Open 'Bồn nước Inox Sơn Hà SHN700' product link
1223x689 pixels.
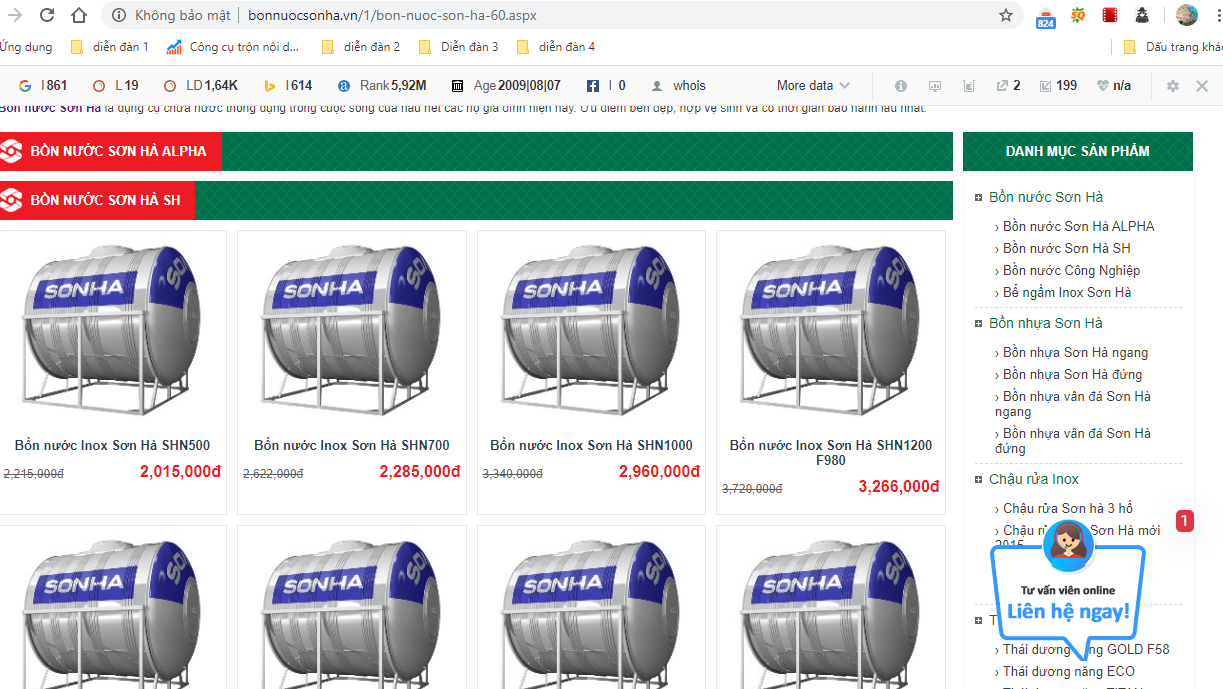click(352, 445)
